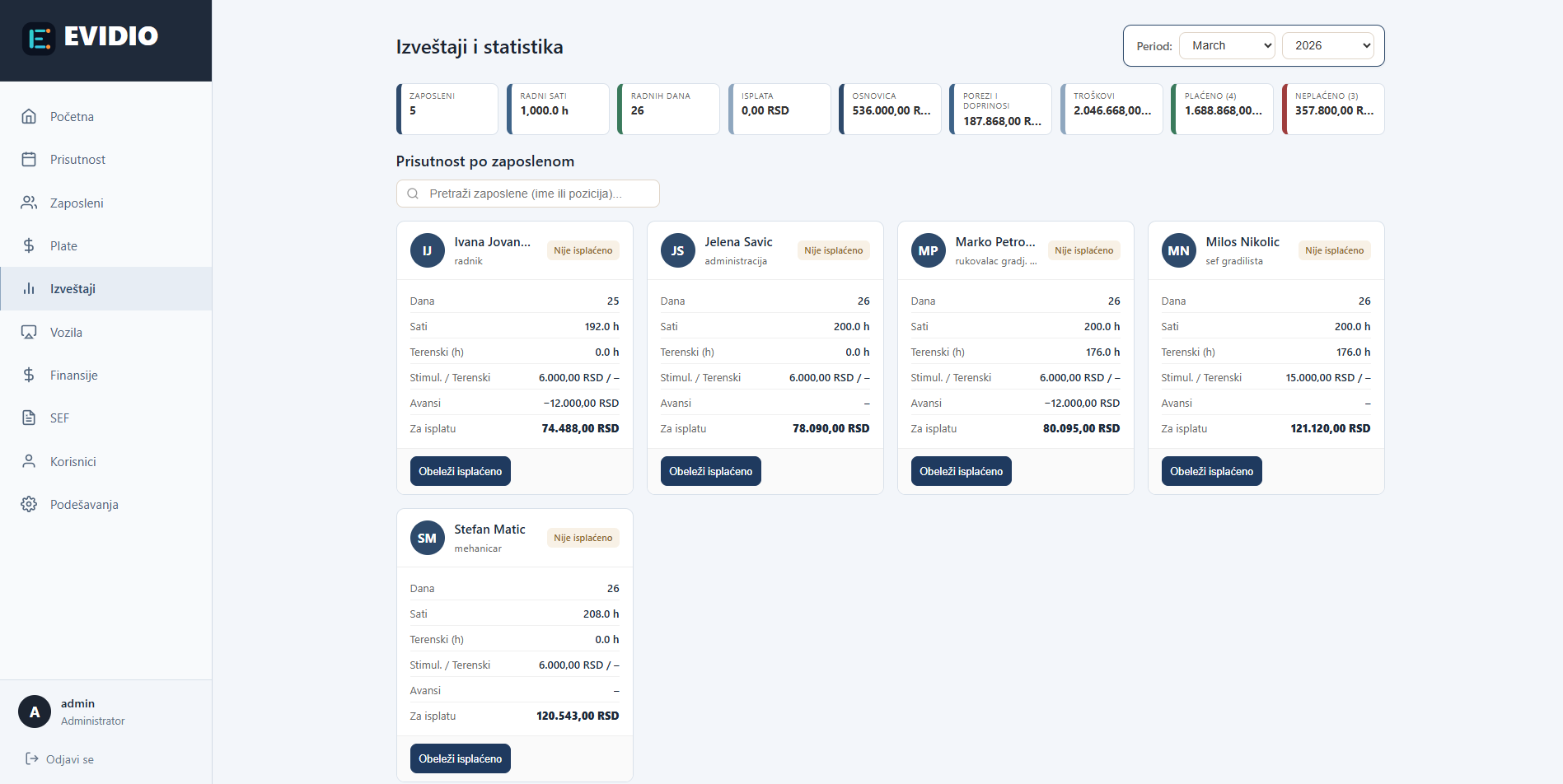
Task: Click the search magnifier icon
Action: (413, 193)
